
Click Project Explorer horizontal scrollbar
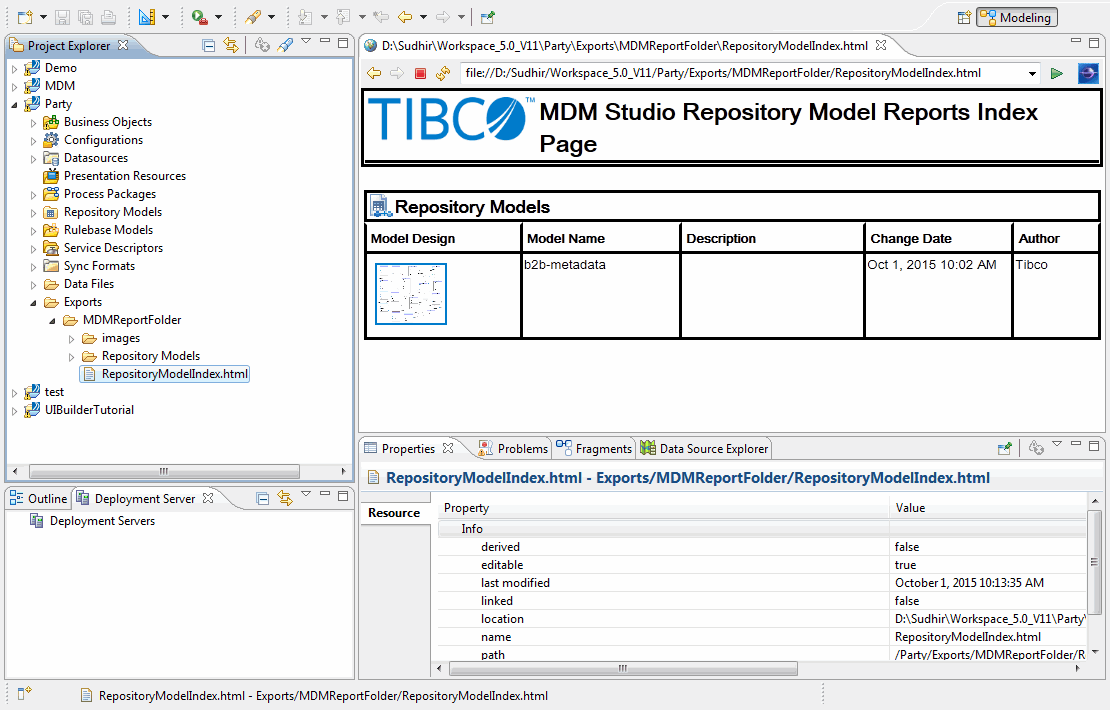164,471
